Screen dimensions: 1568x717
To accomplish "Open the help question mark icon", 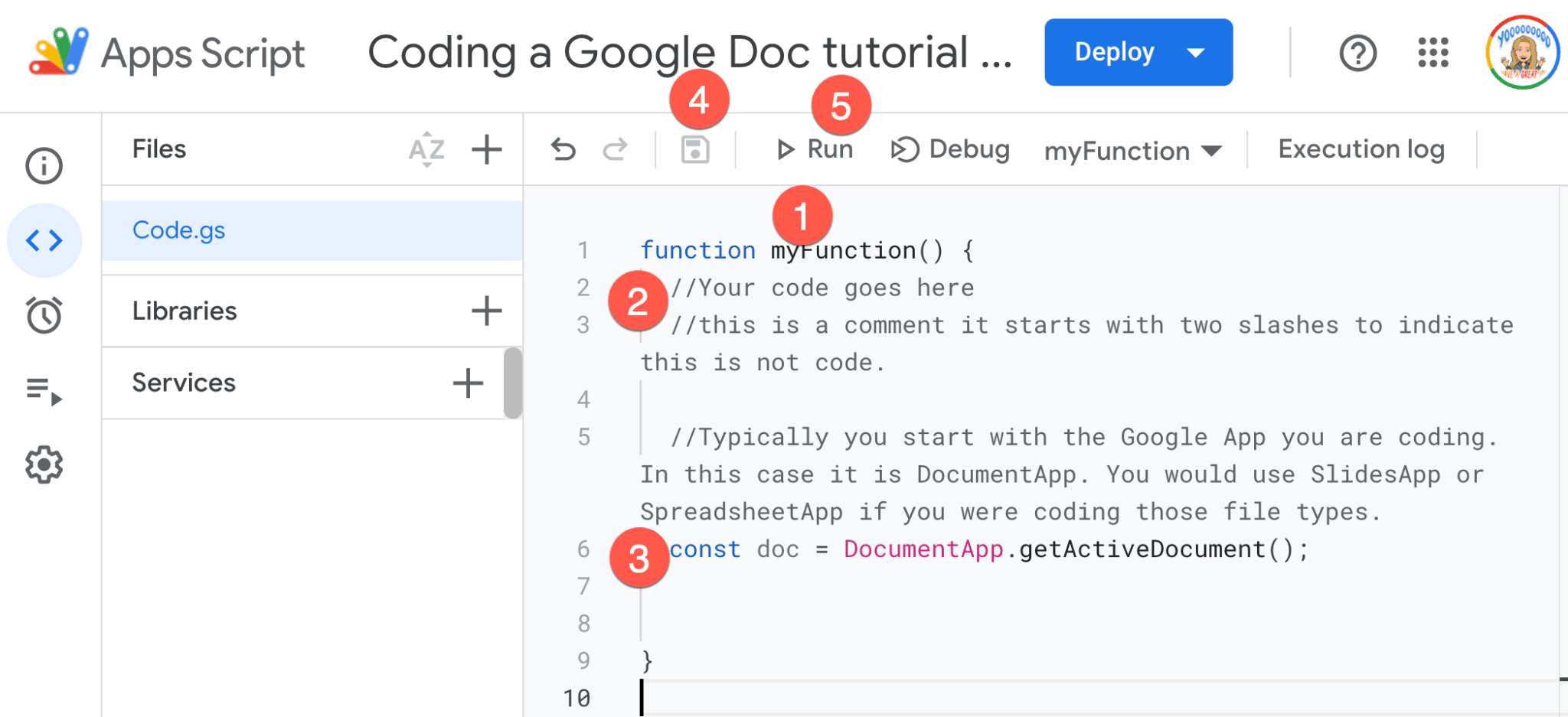I will coord(1357,53).
